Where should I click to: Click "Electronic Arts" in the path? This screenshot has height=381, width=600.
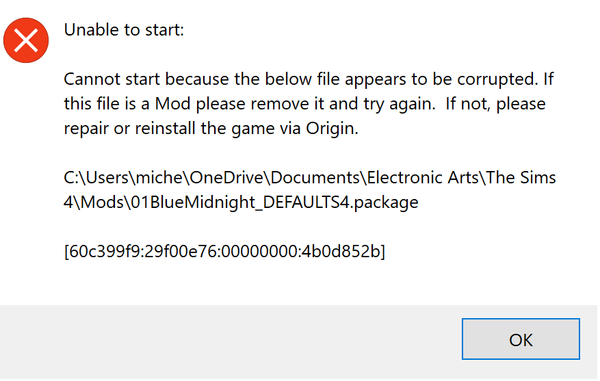422,177
